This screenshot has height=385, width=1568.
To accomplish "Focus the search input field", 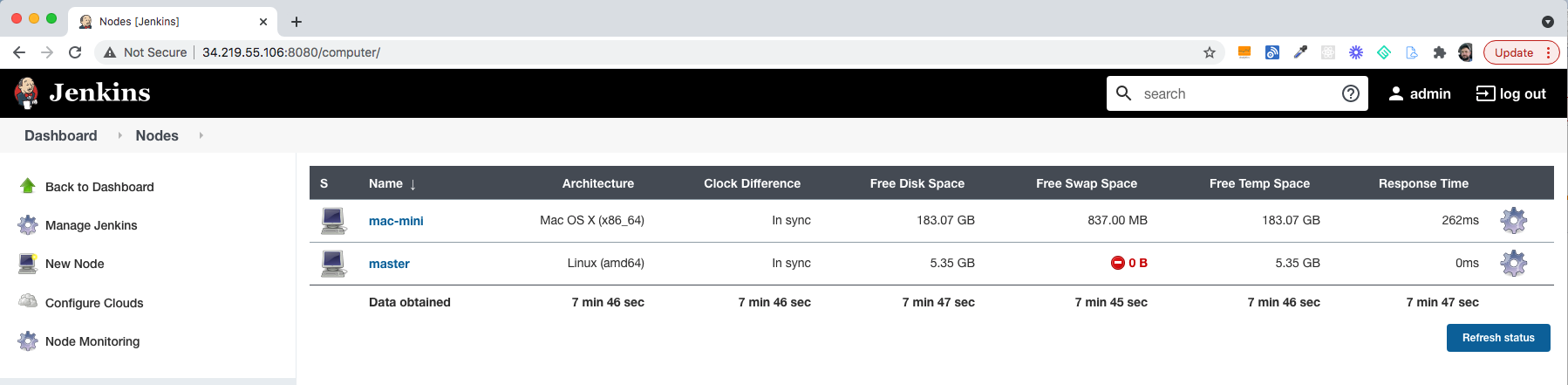I will 1237,93.
